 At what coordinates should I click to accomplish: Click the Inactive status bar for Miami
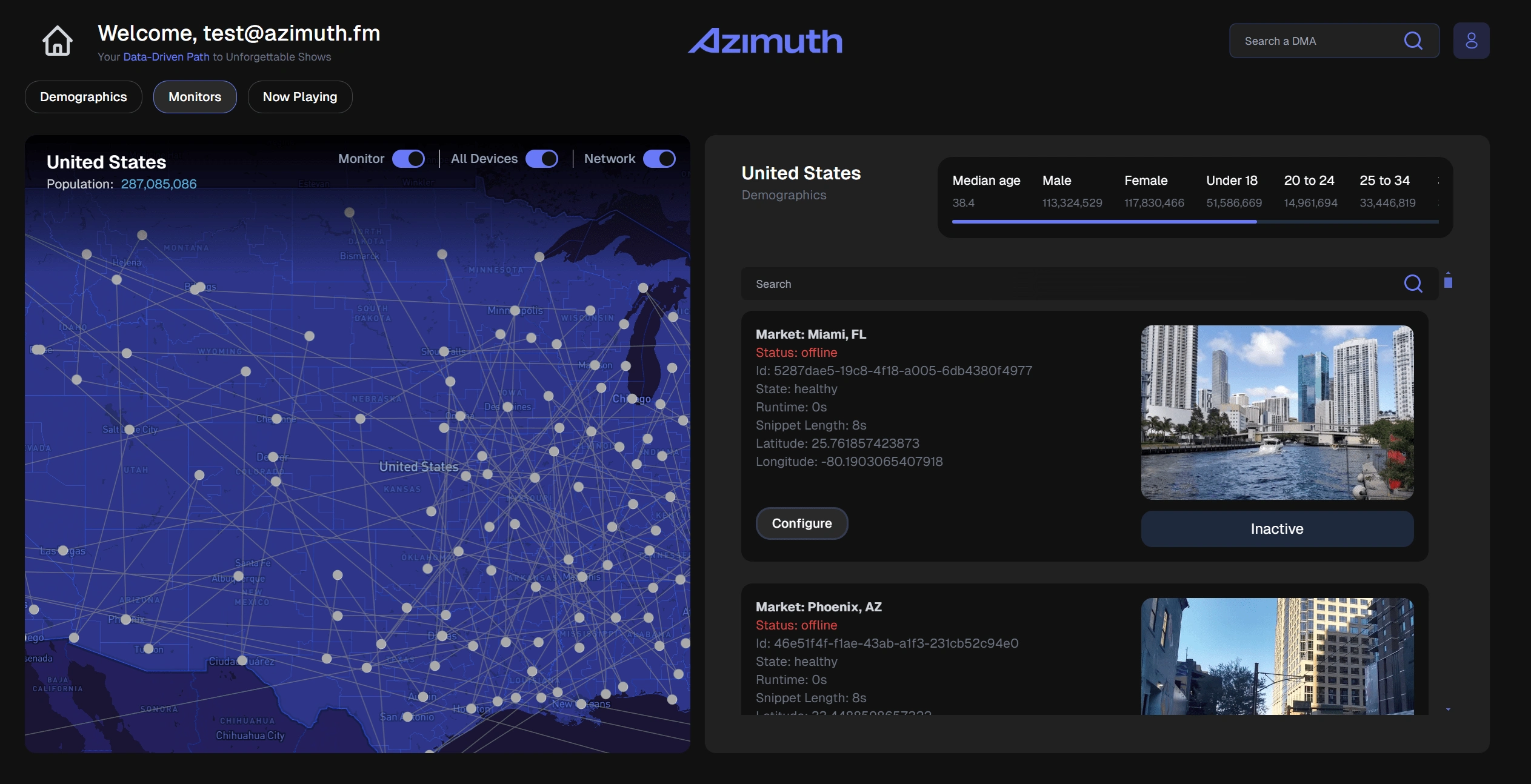click(1277, 529)
